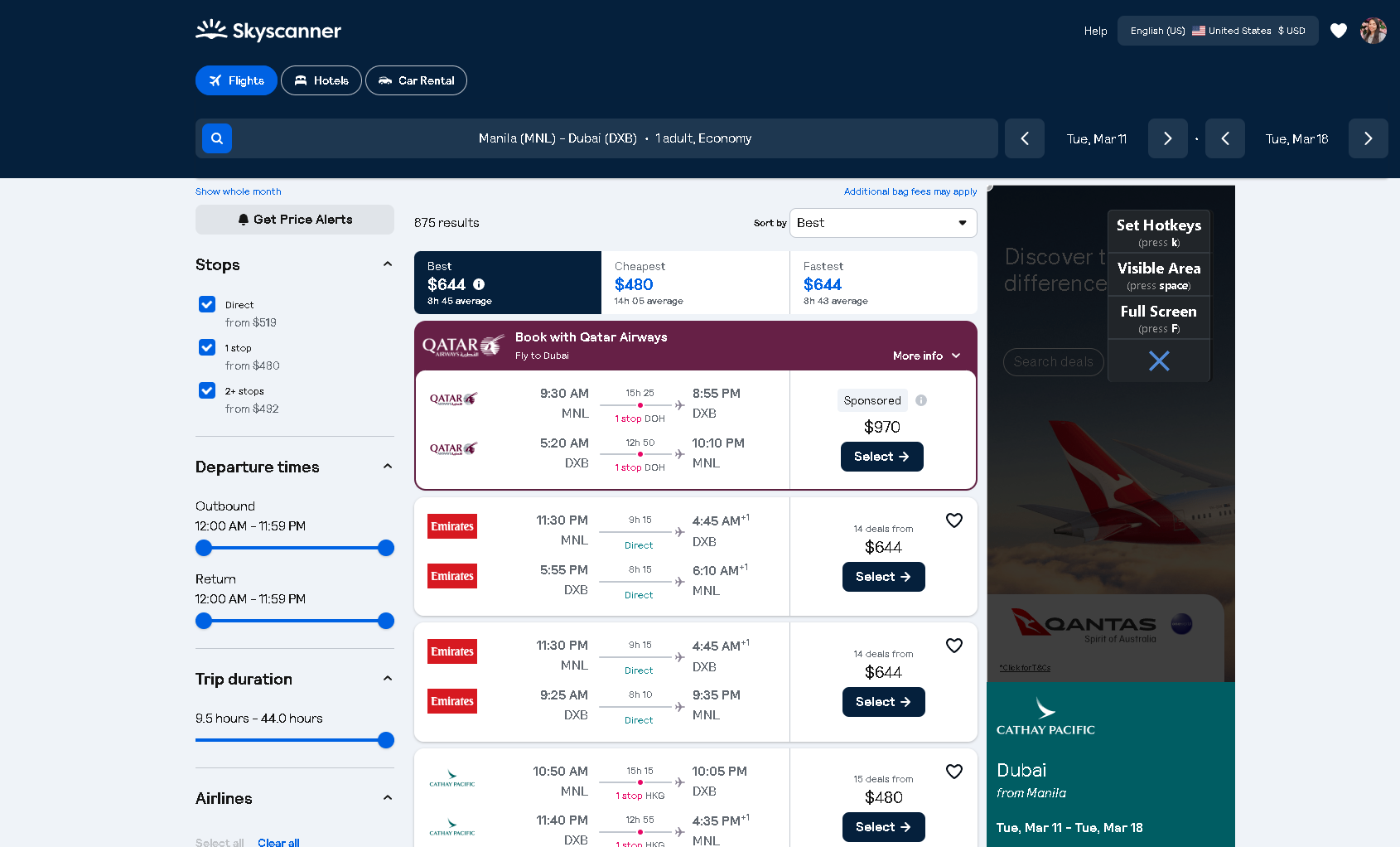
Task: Uncheck the 1 stop filter
Action: (x=207, y=347)
